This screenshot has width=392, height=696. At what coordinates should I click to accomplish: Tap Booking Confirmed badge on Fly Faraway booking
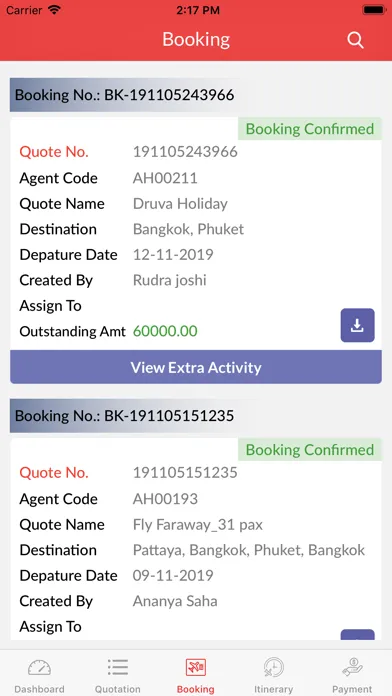click(310, 450)
